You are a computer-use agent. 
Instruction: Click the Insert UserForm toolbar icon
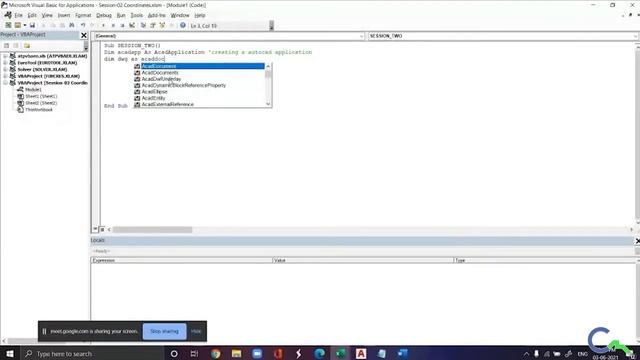point(18,25)
